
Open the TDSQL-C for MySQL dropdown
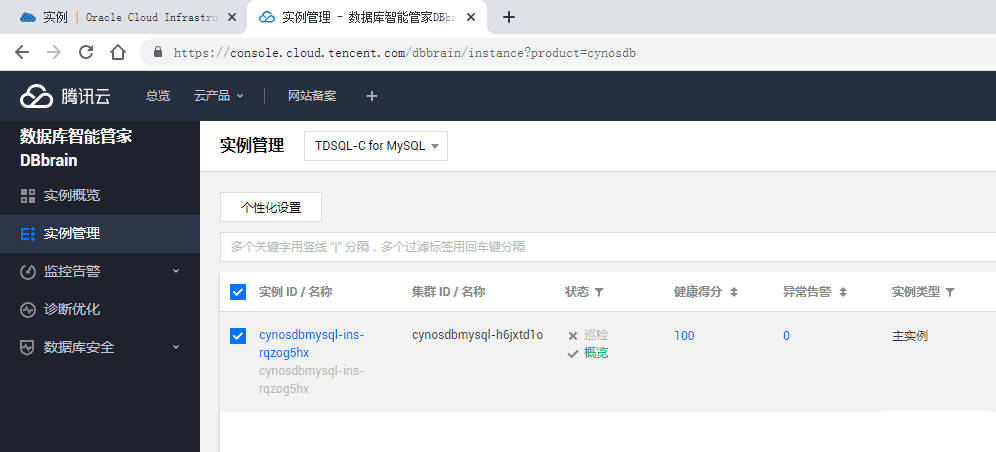[376, 146]
